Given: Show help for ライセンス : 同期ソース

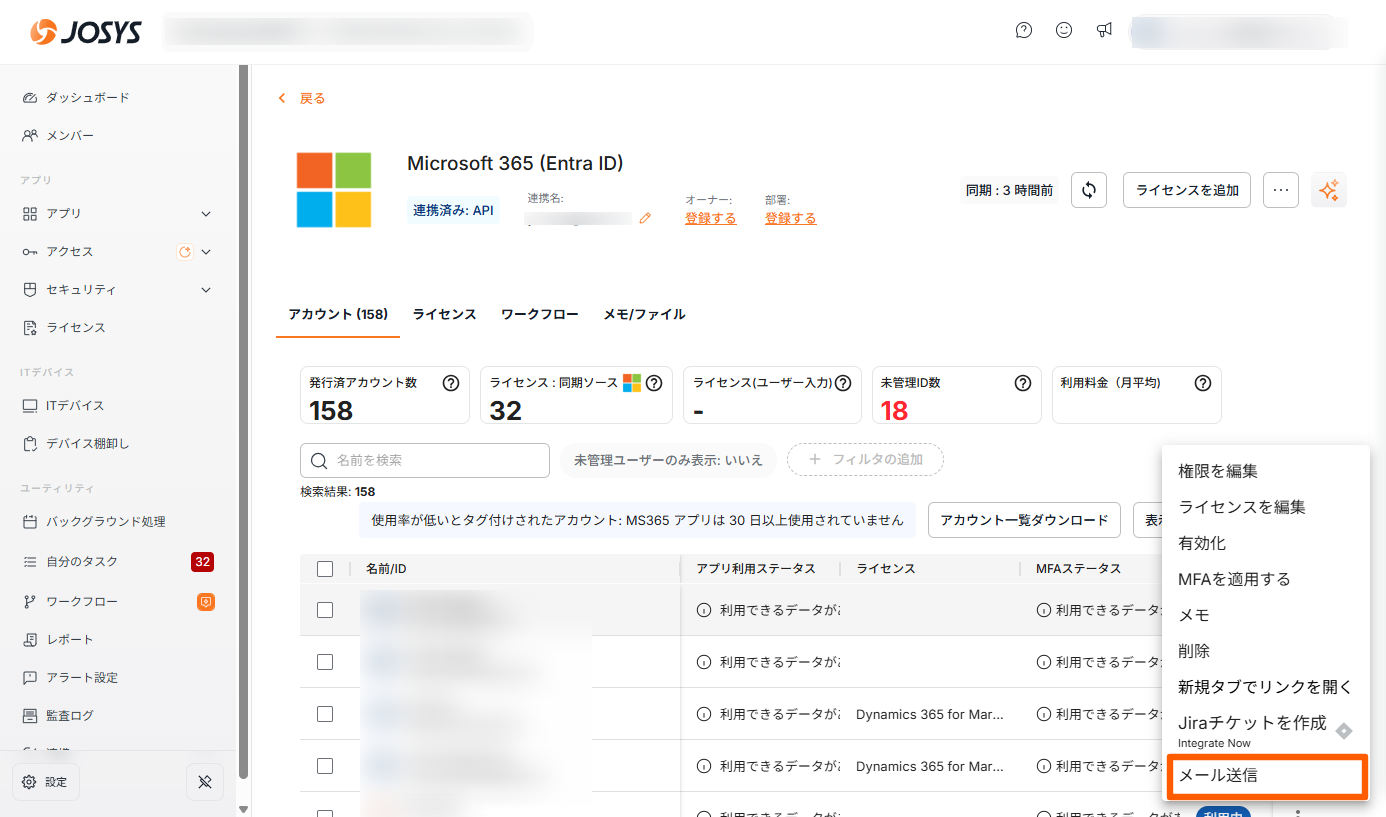Looking at the screenshot, I should (x=654, y=382).
